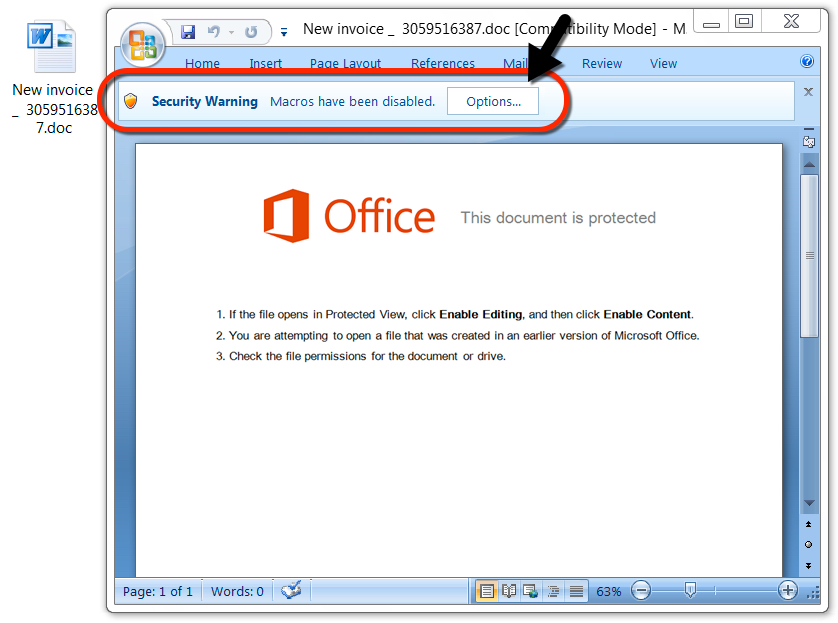Image resolution: width=838 pixels, height=623 pixels.
Task: Click the window title "New invoice _ 3059516387.doc"
Action: [x=406, y=29]
